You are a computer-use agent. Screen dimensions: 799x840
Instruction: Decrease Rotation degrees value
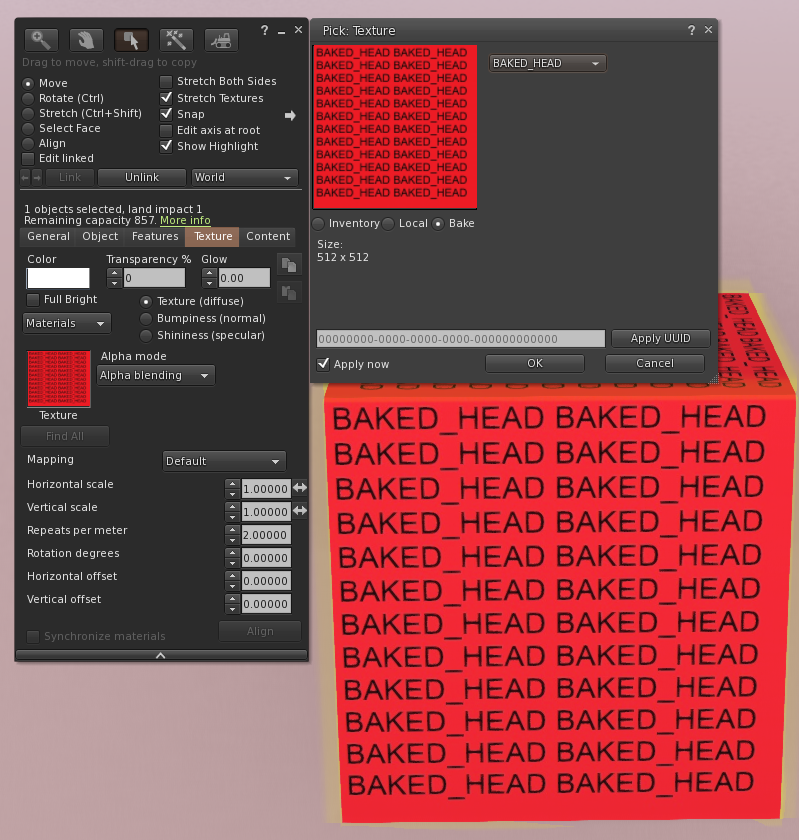pos(232,563)
